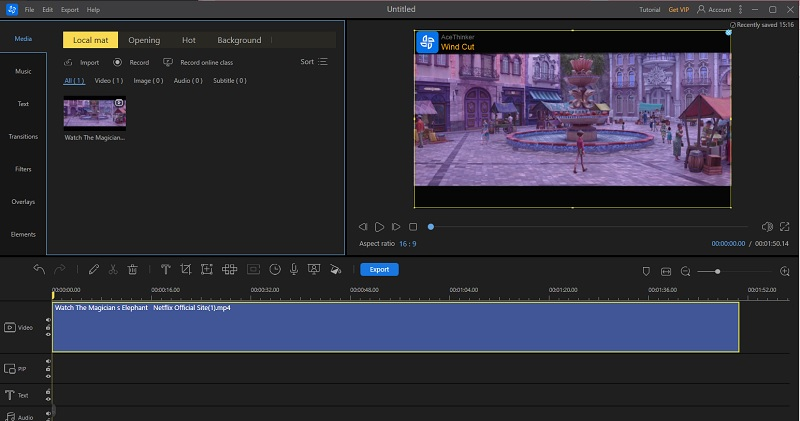Open the Sort options list

tap(314, 62)
